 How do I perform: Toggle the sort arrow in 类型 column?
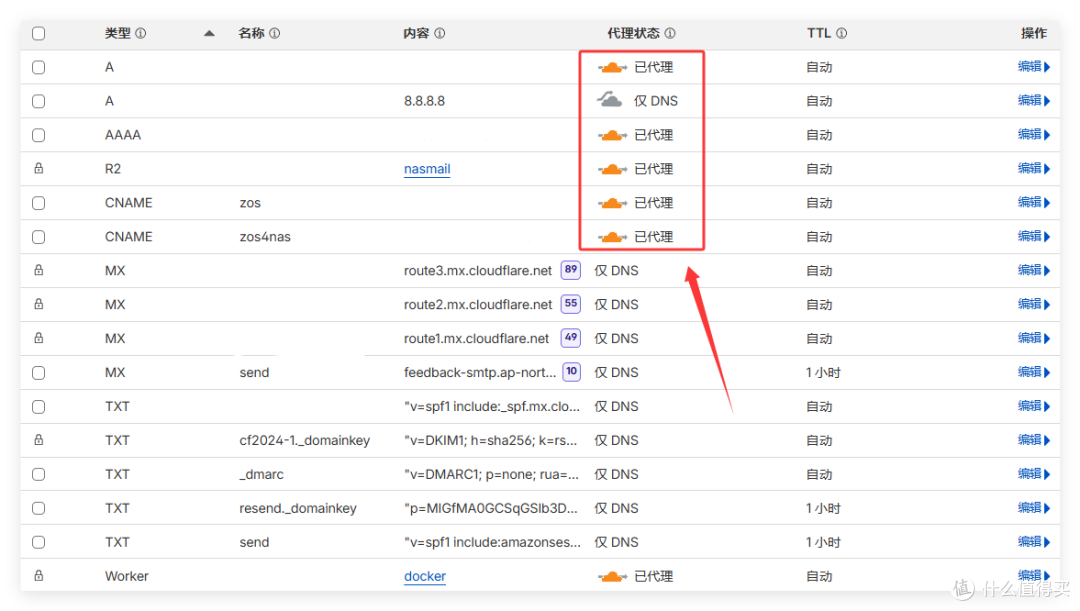(209, 33)
